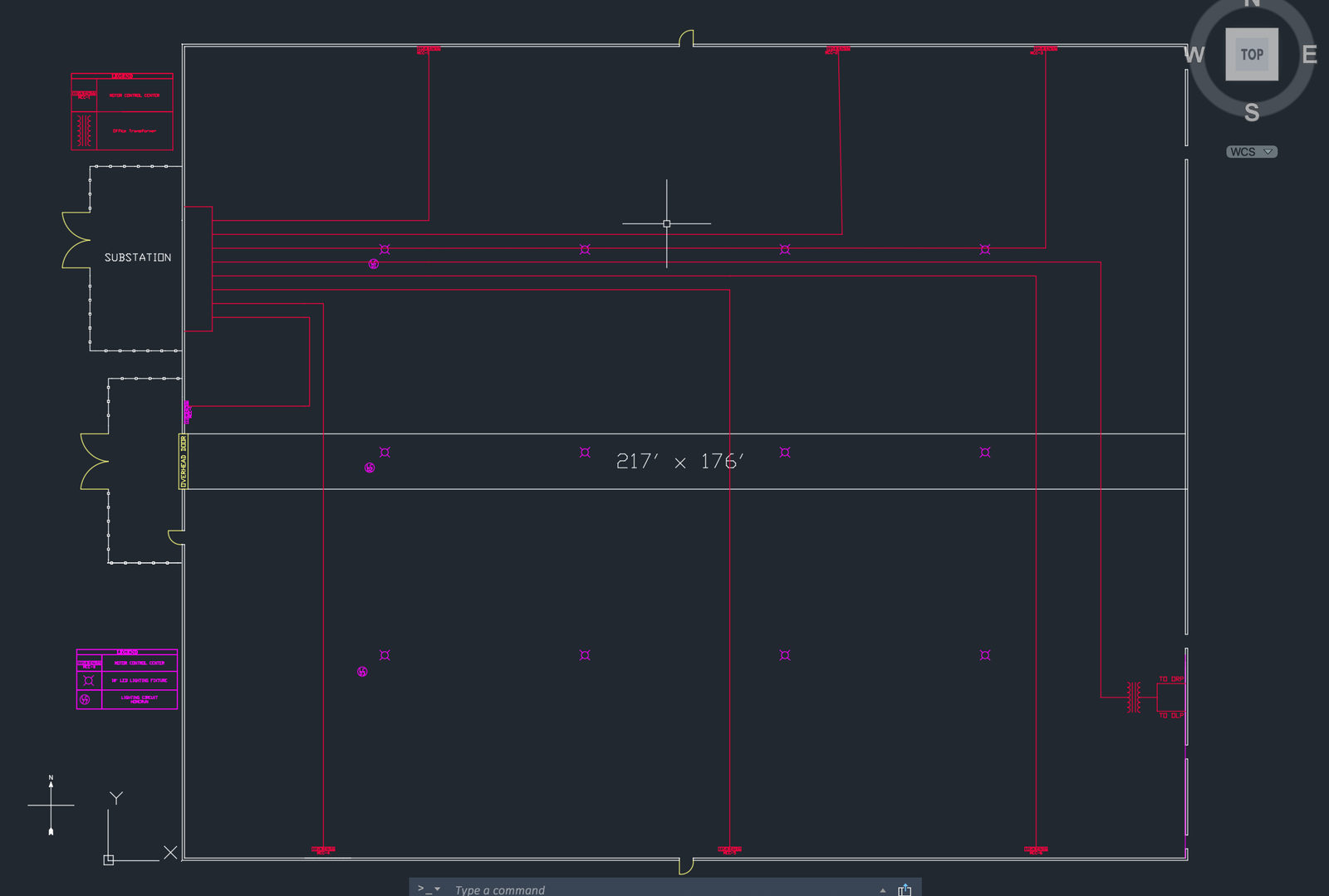The image size is (1329, 896).
Task: Expand command history with the up arrow
Action: [882, 890]
